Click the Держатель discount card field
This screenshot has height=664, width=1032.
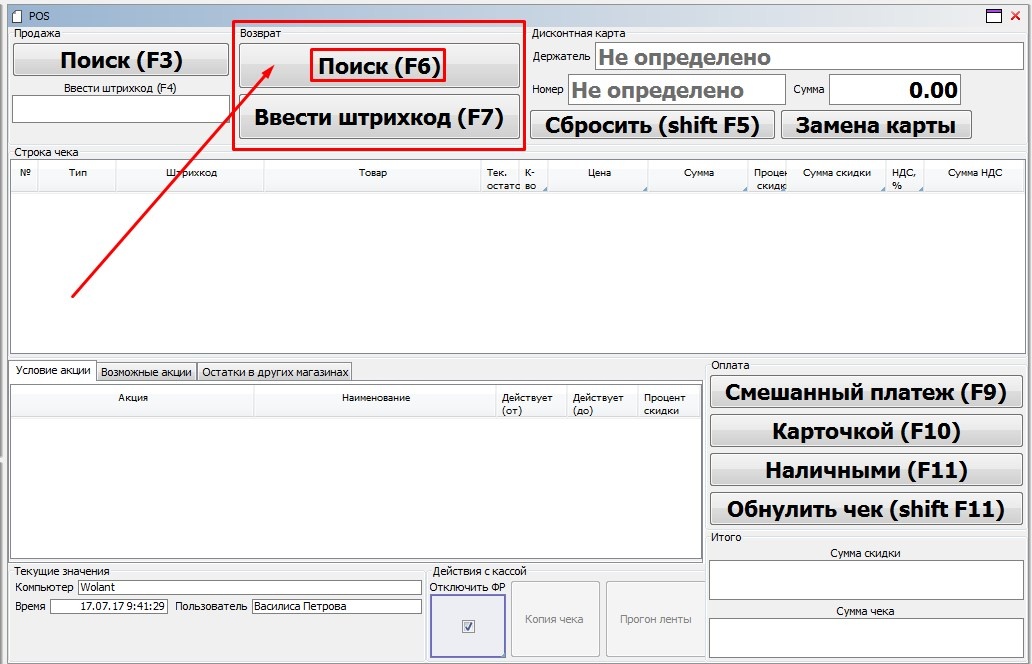click(x=808, y=57)
